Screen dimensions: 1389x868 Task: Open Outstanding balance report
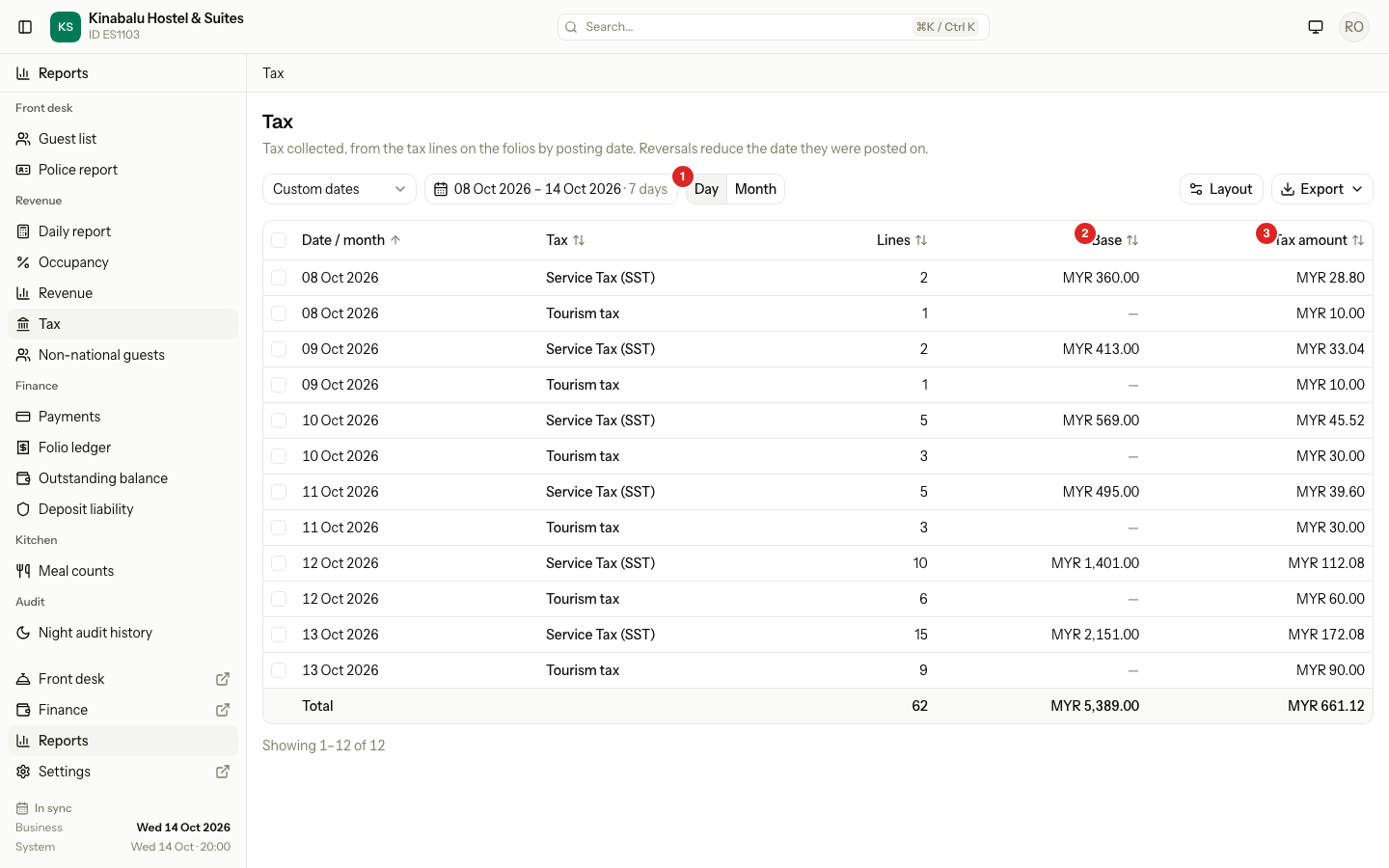[x=123, y=478]
